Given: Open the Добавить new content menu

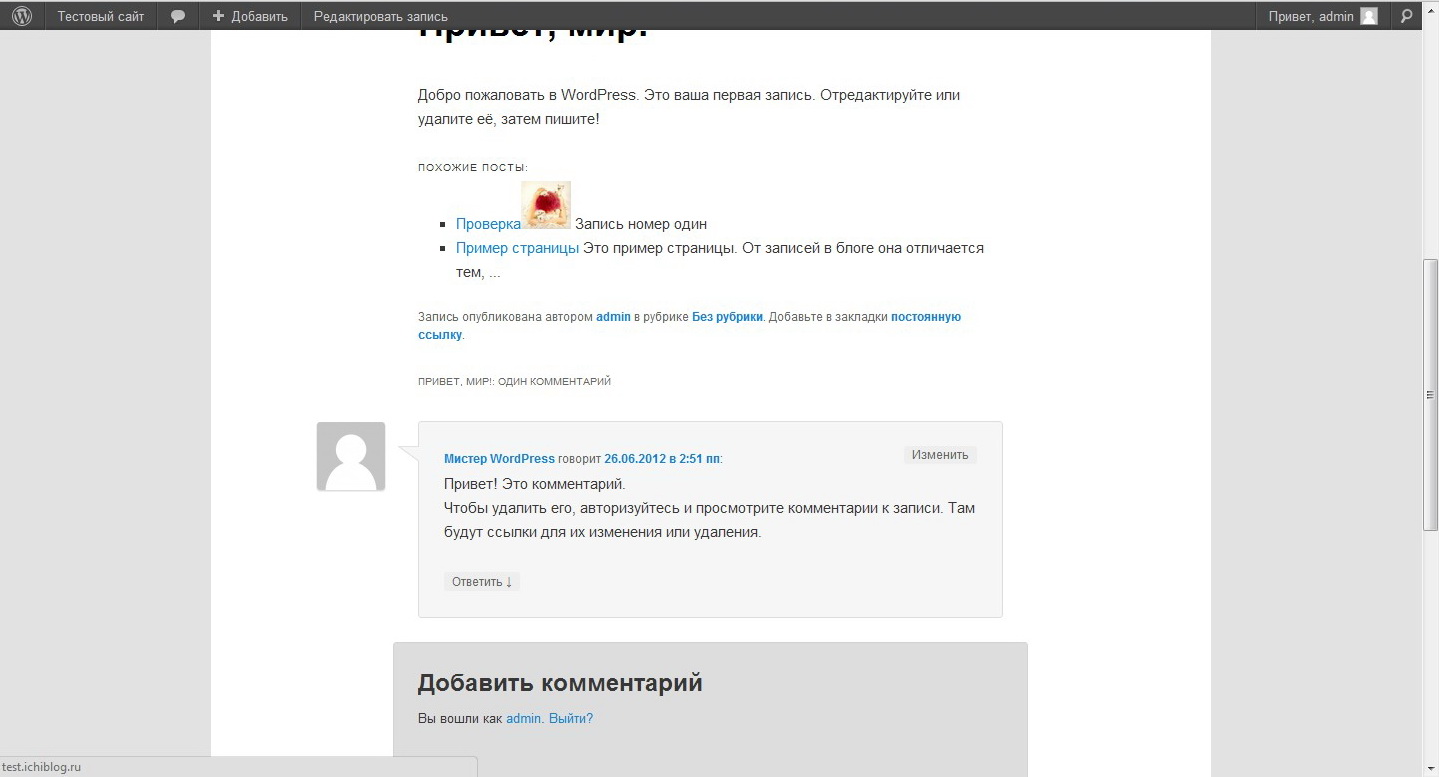Looking at the screenshot, I should pos(250,16).
